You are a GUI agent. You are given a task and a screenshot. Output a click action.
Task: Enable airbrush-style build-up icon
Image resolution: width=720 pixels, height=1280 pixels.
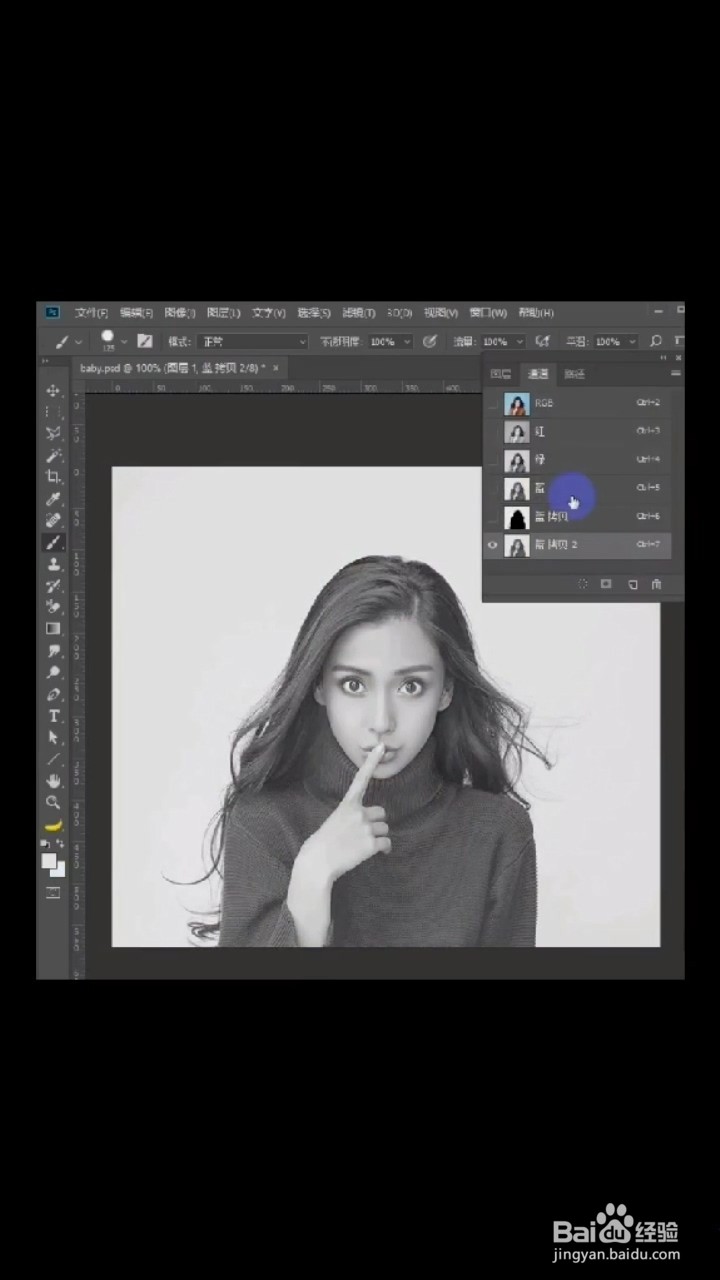click(543, 341)
